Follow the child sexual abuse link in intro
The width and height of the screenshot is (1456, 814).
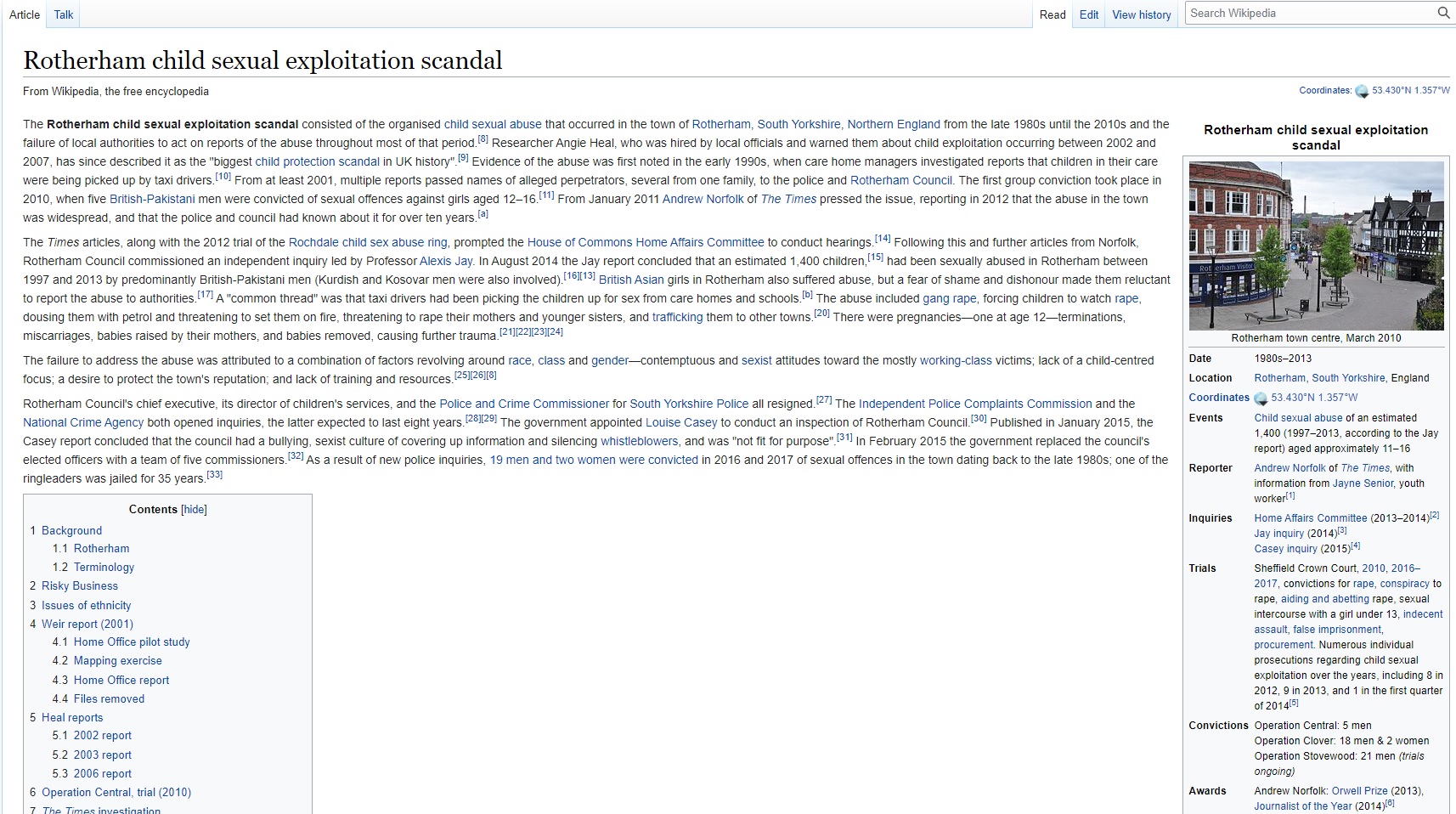493,124
